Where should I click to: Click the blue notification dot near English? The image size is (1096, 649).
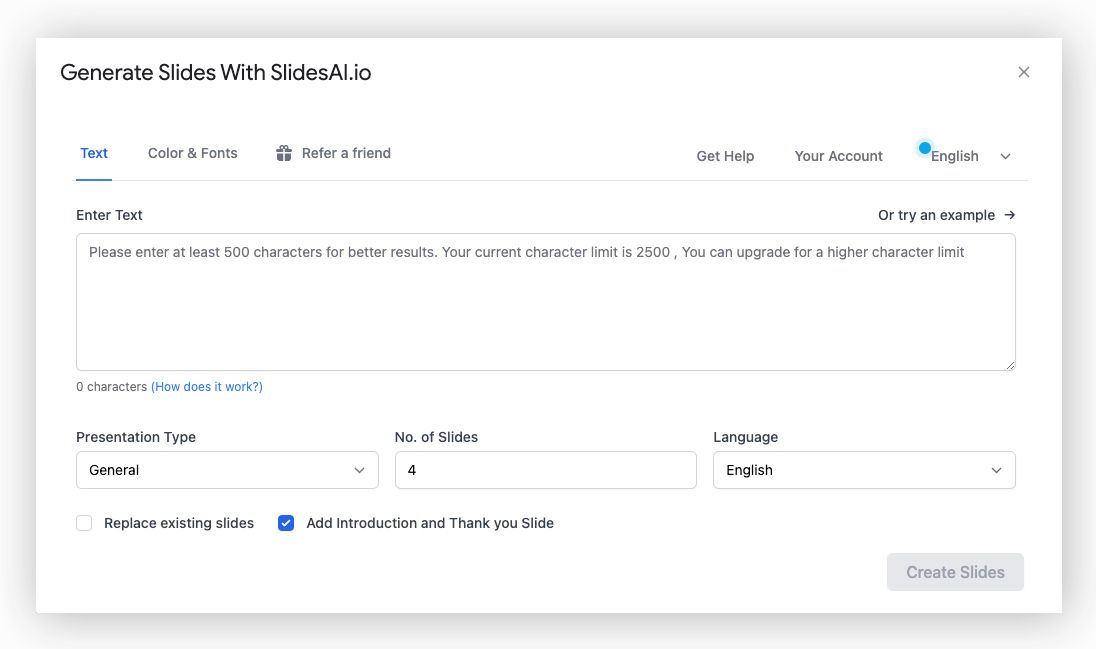[x=925, y=148]
